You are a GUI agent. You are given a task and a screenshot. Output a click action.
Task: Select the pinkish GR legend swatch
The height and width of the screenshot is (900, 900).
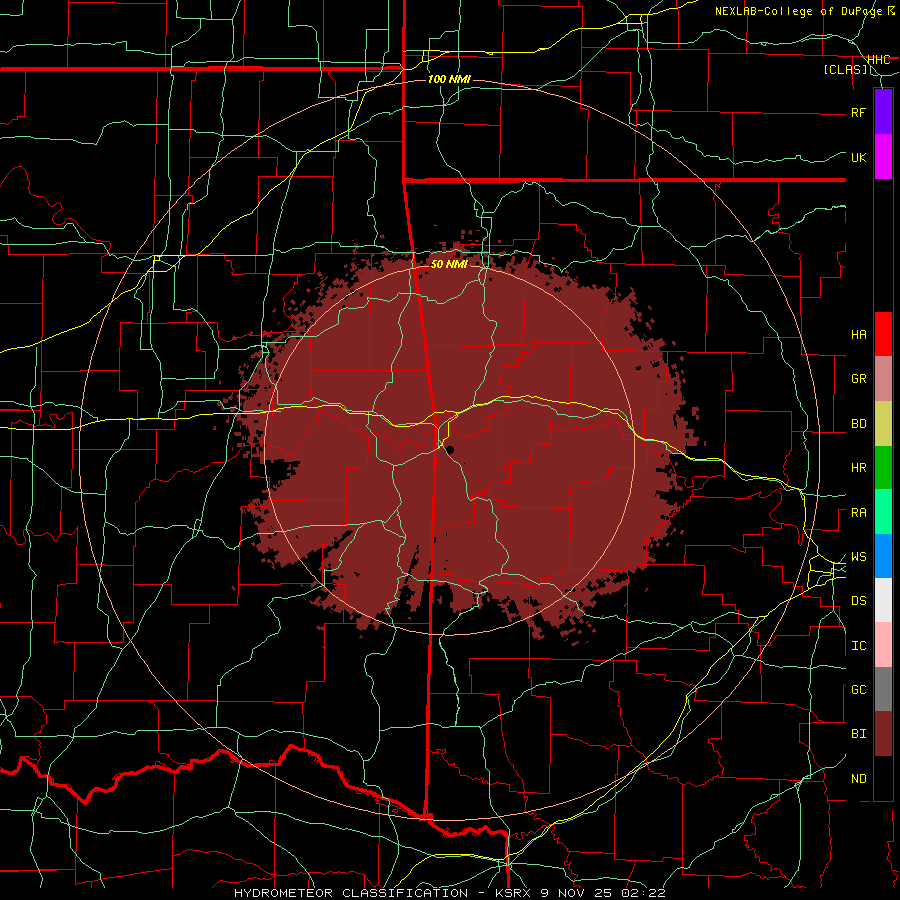[x=883, y=378]
